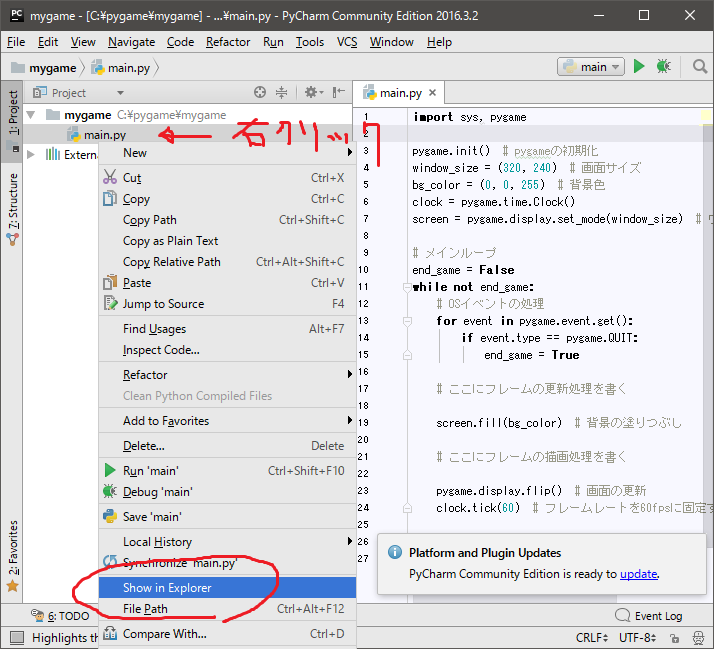Choose File Path menu entry
The height and width of the screenshot is (649, 714).
pos(227,608)
